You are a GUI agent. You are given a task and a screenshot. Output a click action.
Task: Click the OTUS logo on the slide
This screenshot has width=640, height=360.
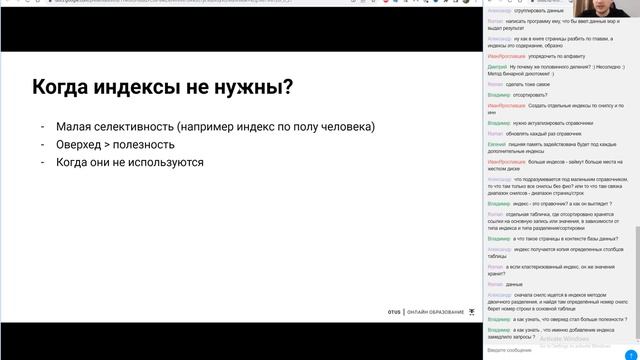point(394,312)
